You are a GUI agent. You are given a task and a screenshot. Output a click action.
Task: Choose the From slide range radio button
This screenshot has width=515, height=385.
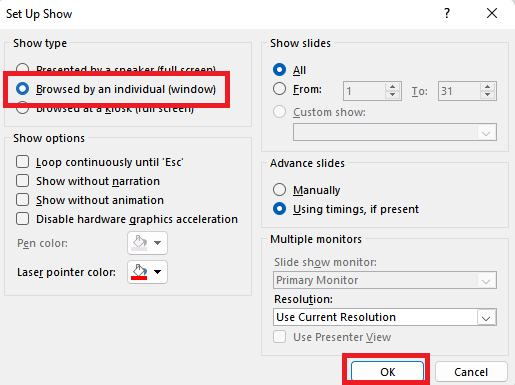pos(279,89)
